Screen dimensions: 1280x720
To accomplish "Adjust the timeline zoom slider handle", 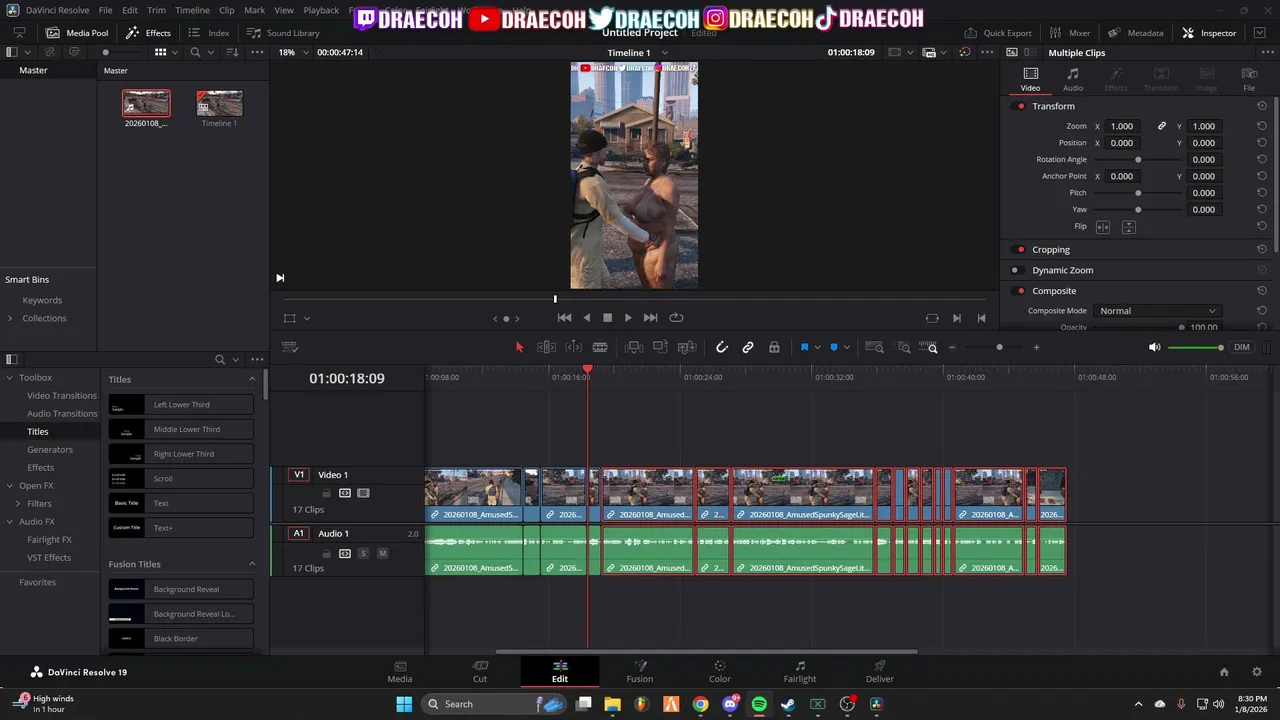I will [x=999, y=347].
